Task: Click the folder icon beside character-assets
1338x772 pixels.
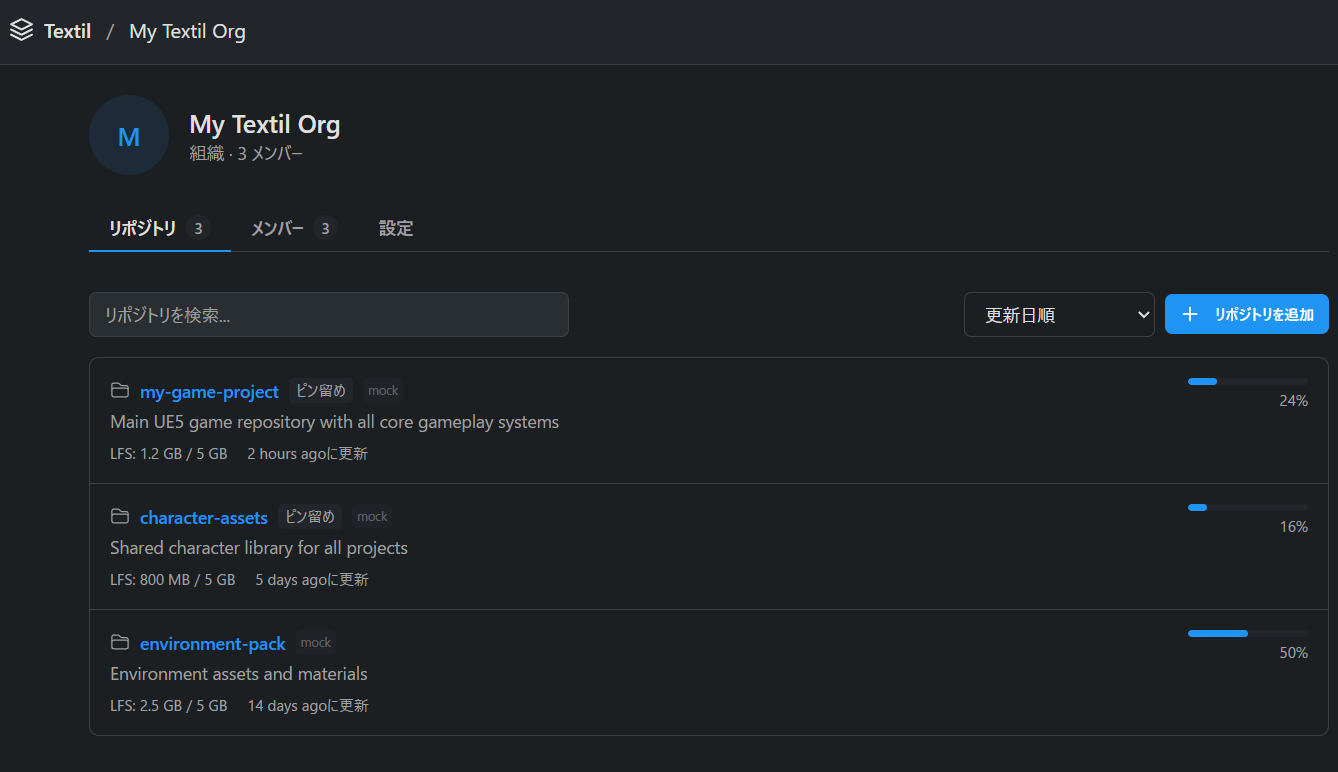Action: click(x=120, y=517)
